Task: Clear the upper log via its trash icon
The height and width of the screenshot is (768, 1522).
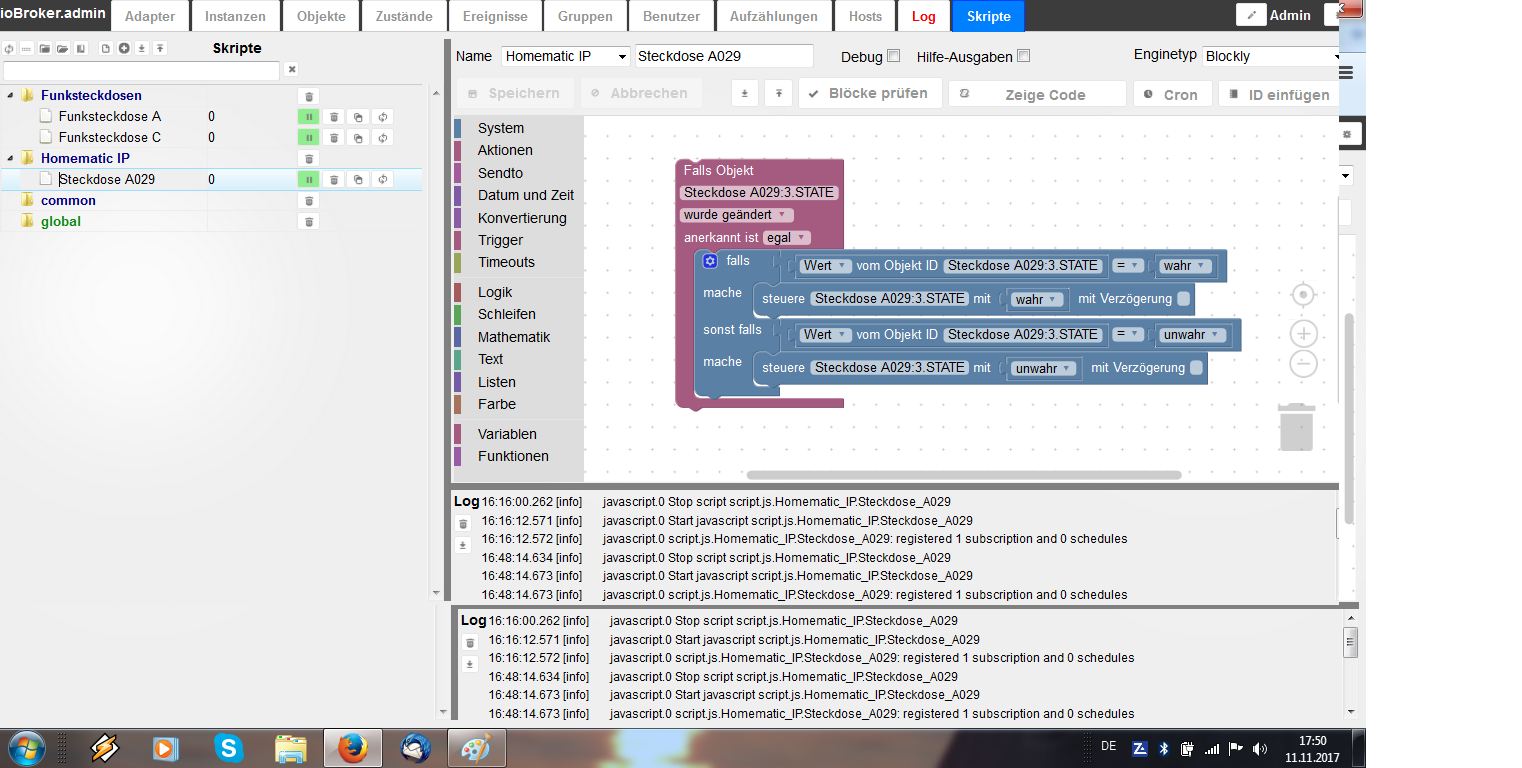Action: coord(463,524)
